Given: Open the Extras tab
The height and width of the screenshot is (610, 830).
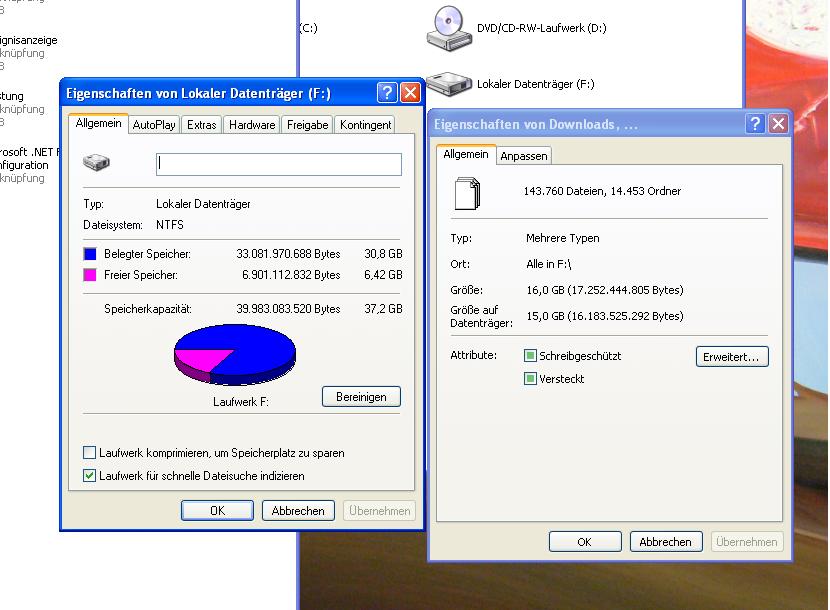Looking at the screenshot, I should [202, 125].
